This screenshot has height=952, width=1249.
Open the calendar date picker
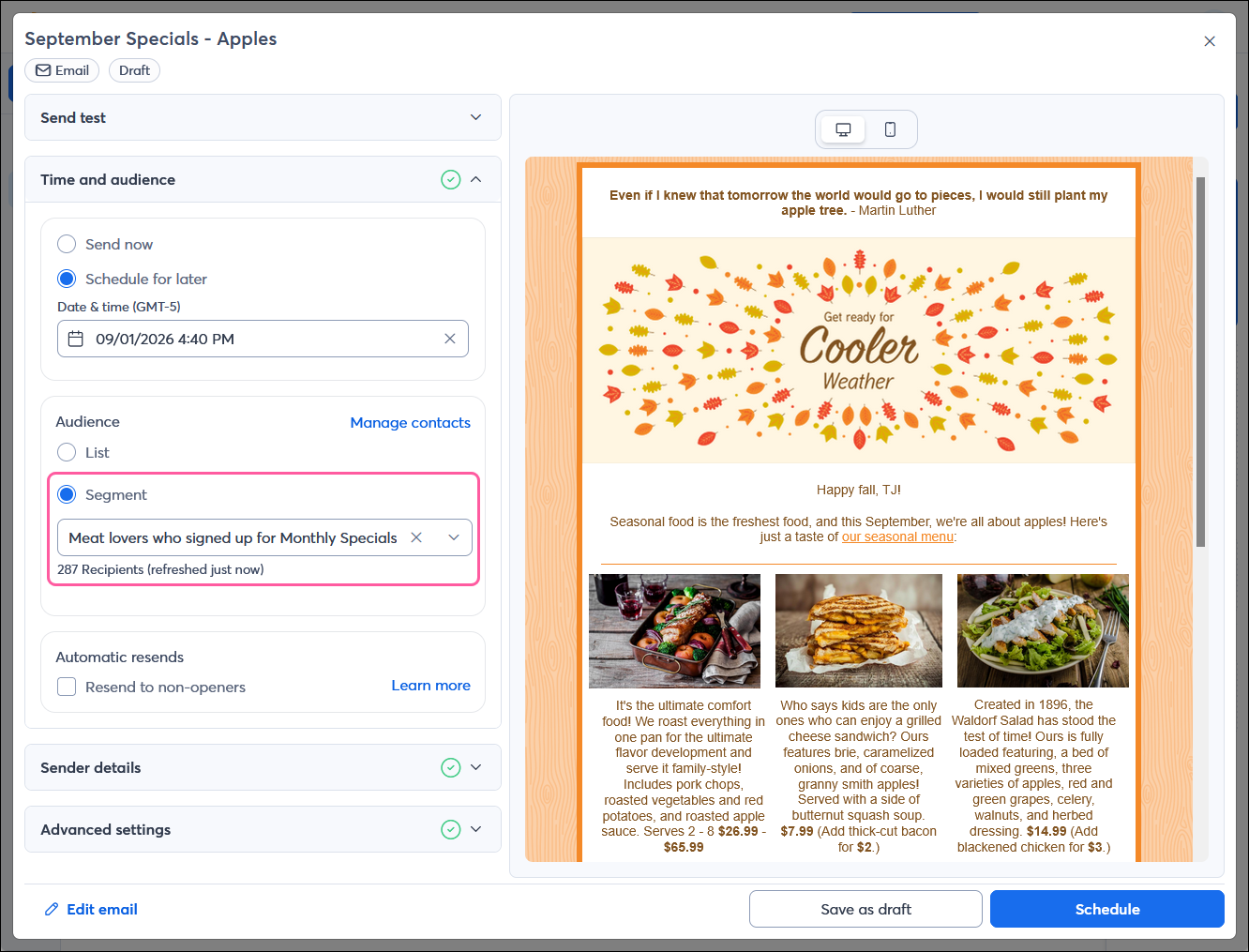76,339
